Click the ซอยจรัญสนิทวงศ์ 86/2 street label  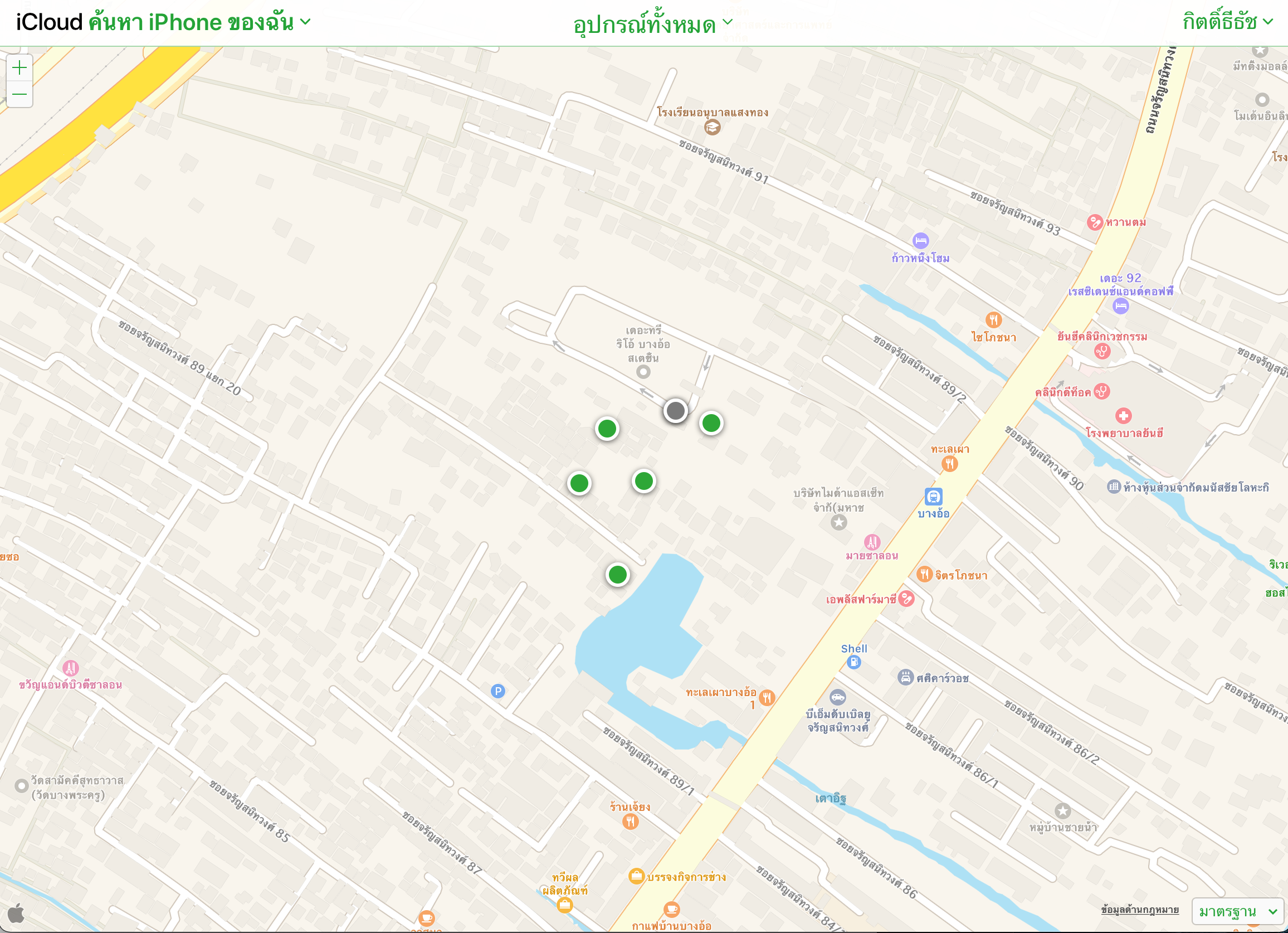click(x=1051, y=732)
